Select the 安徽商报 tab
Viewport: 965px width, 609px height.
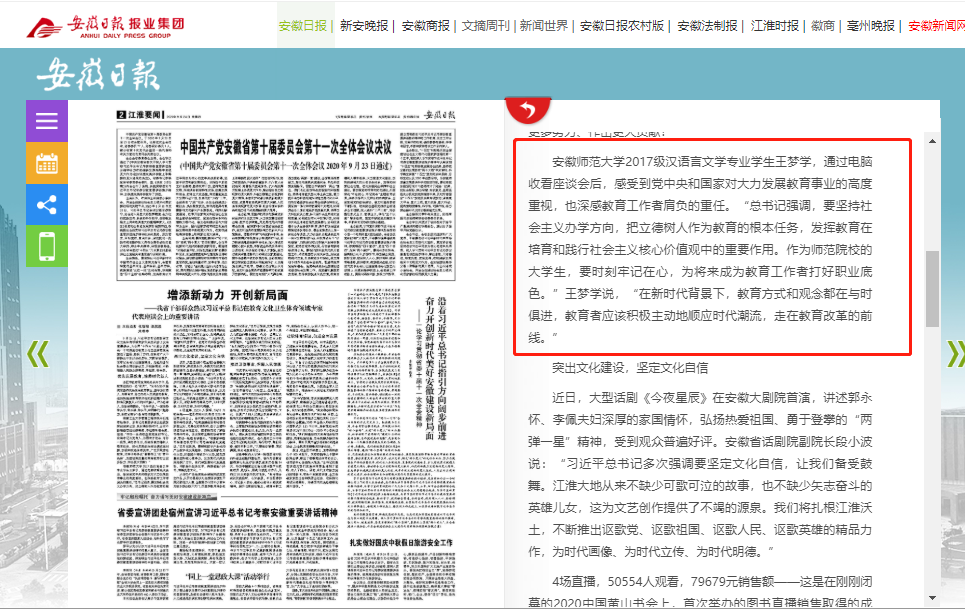tap(425, 26)
